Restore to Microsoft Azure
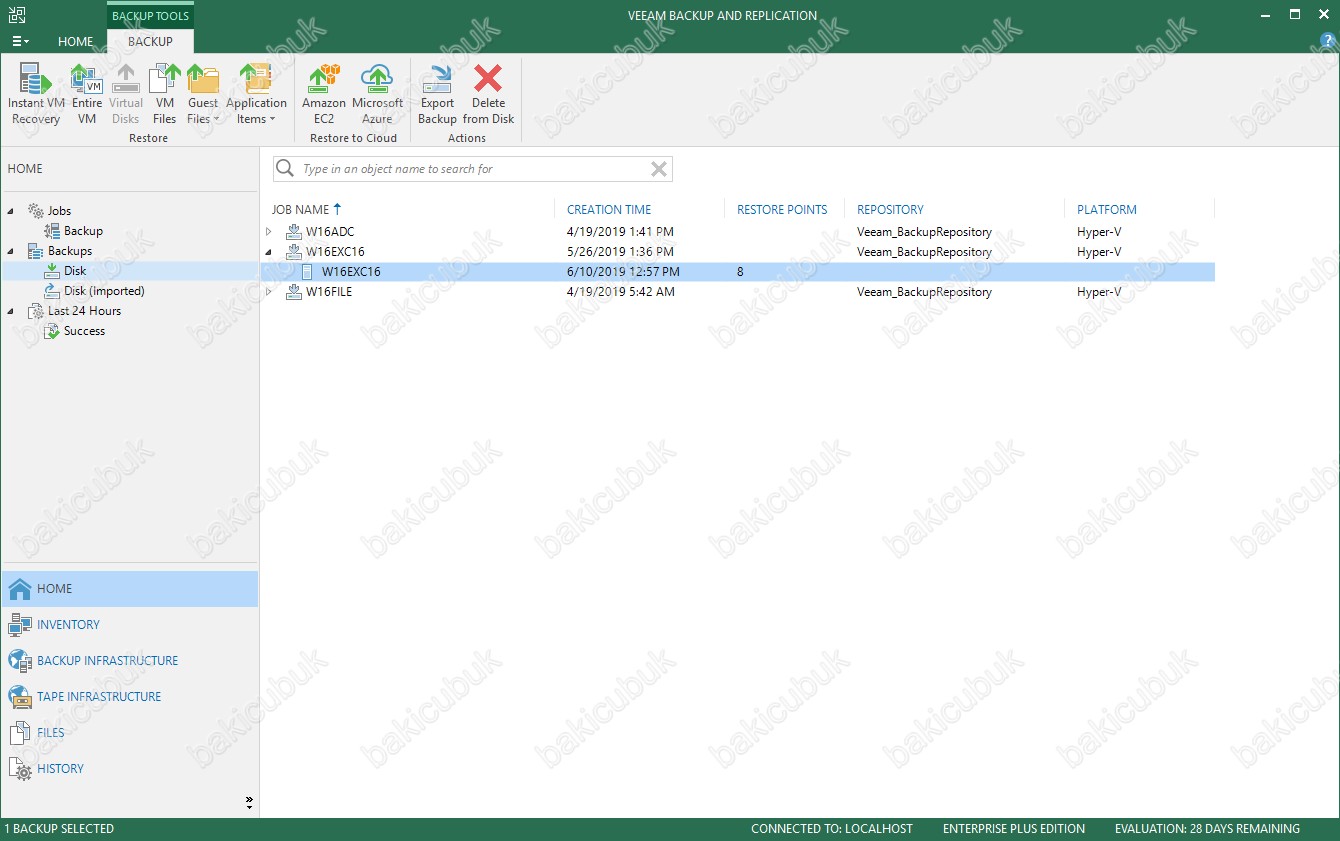 point(377,95)
